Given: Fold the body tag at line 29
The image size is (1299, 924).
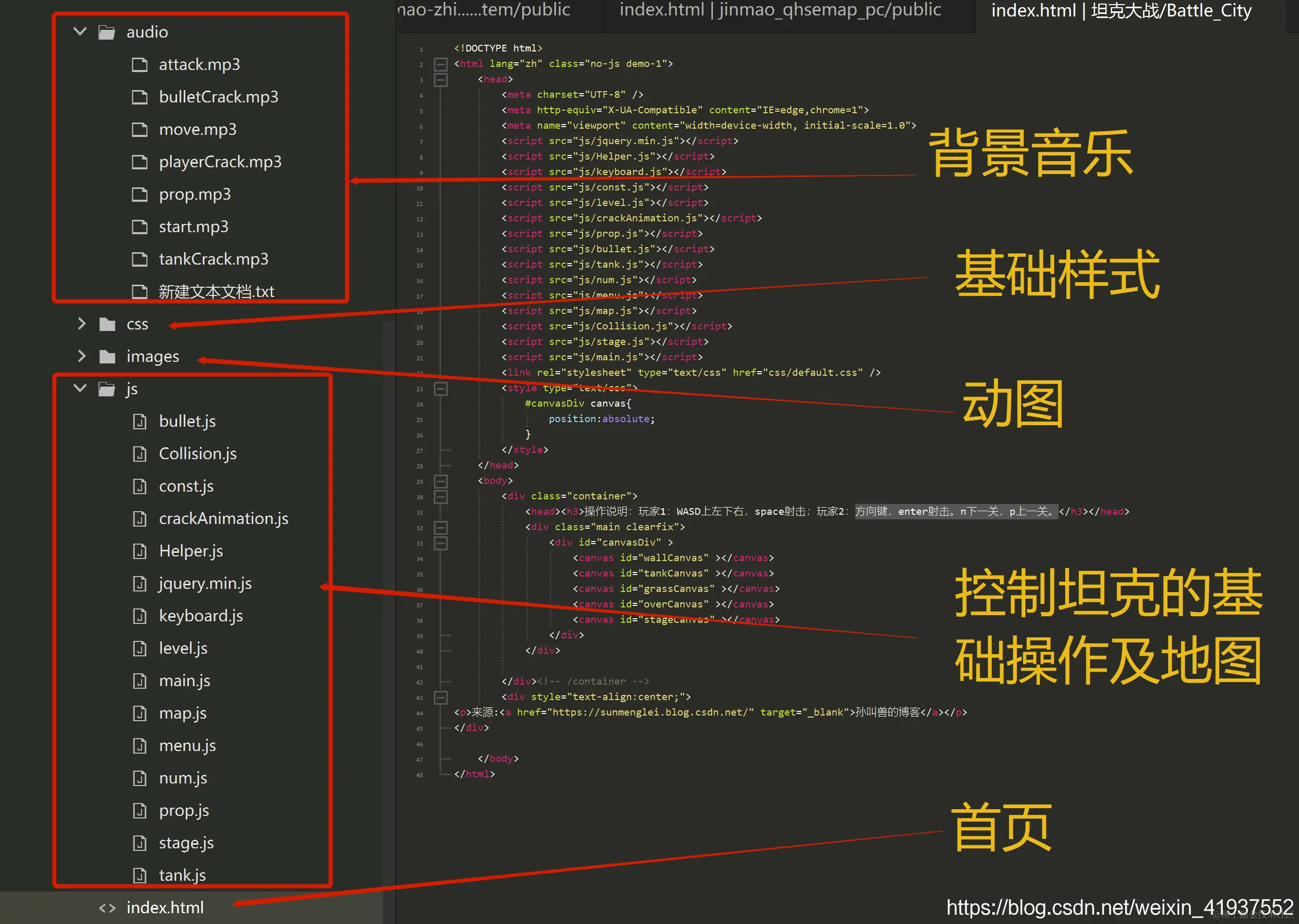Looking at the screenshot, I should point(440,481).
